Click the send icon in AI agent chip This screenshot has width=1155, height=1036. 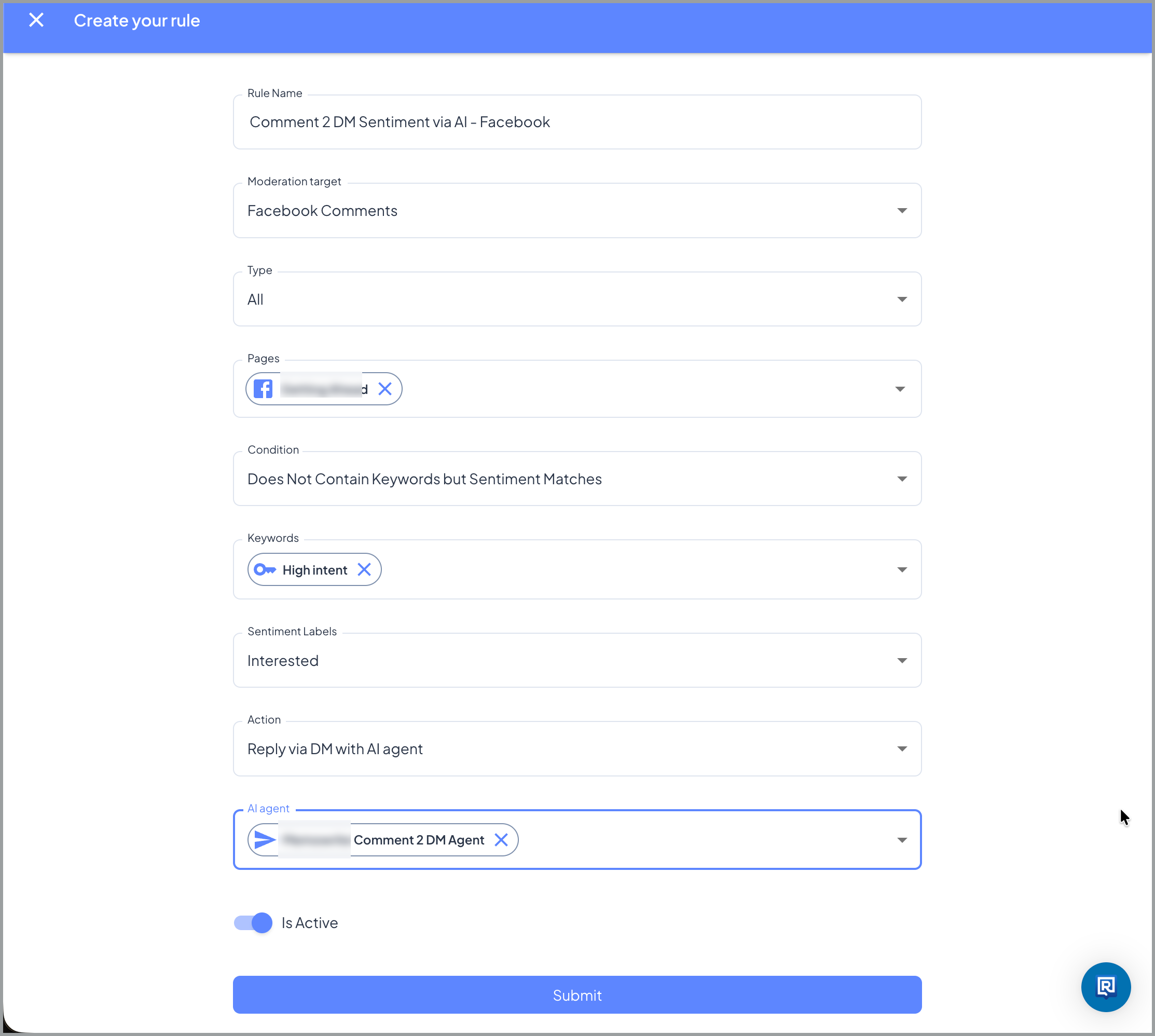tap(265, 840)
